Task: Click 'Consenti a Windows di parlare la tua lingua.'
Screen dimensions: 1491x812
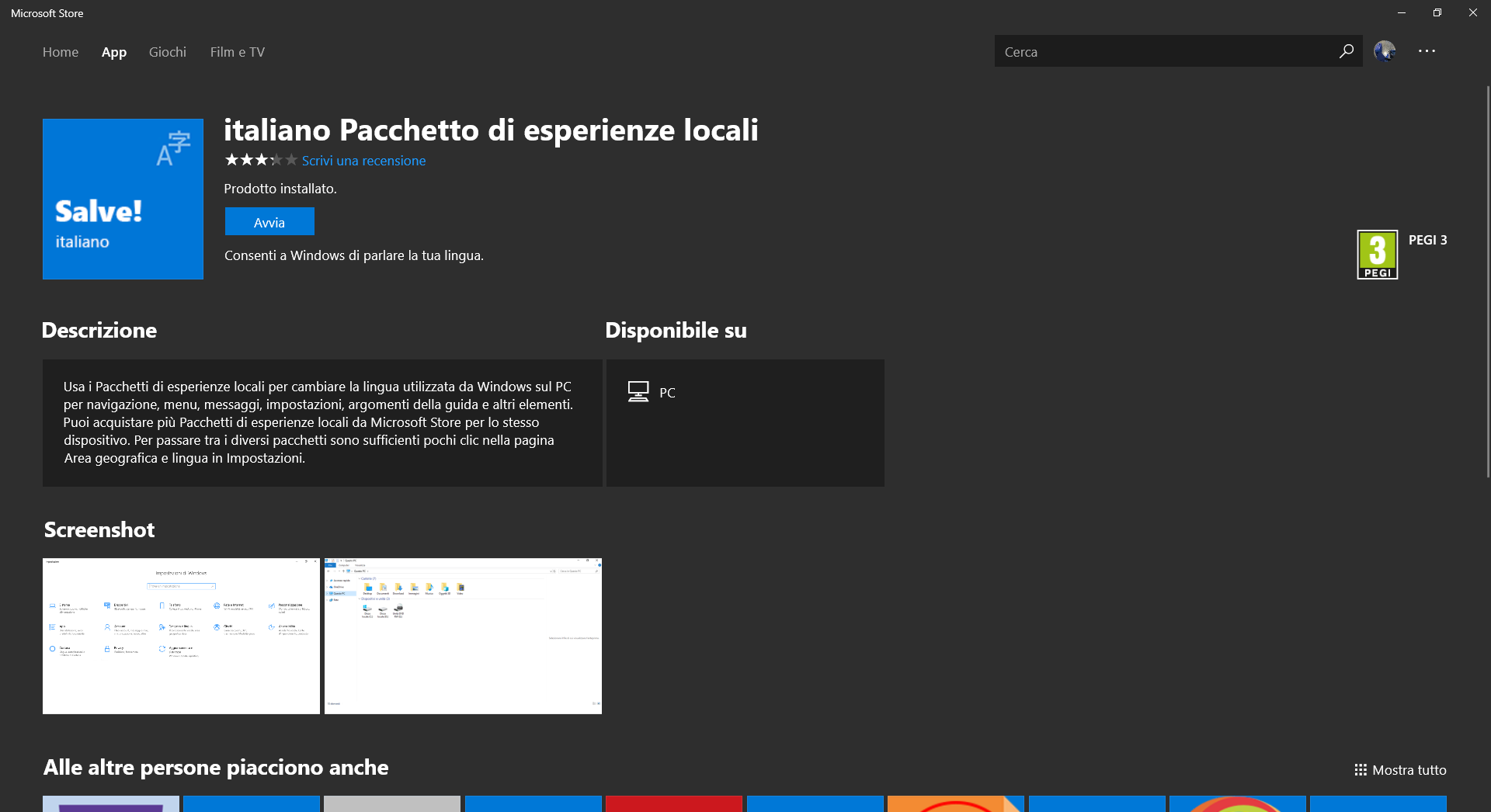Action: [x=354, y=255]
